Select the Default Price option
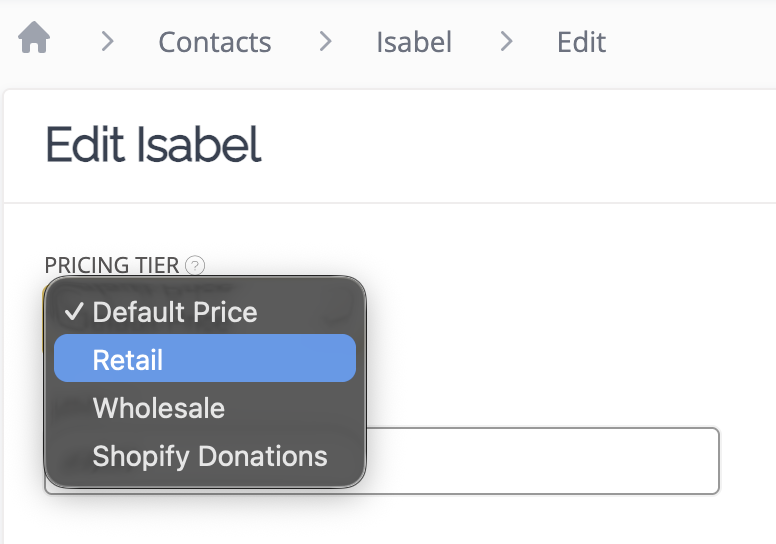 pos(175,312)
